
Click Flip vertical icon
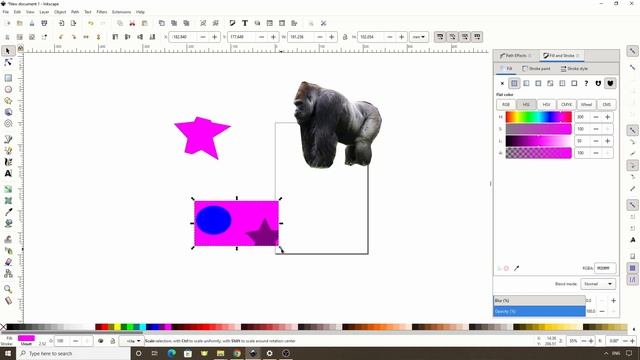coord(98,37)
